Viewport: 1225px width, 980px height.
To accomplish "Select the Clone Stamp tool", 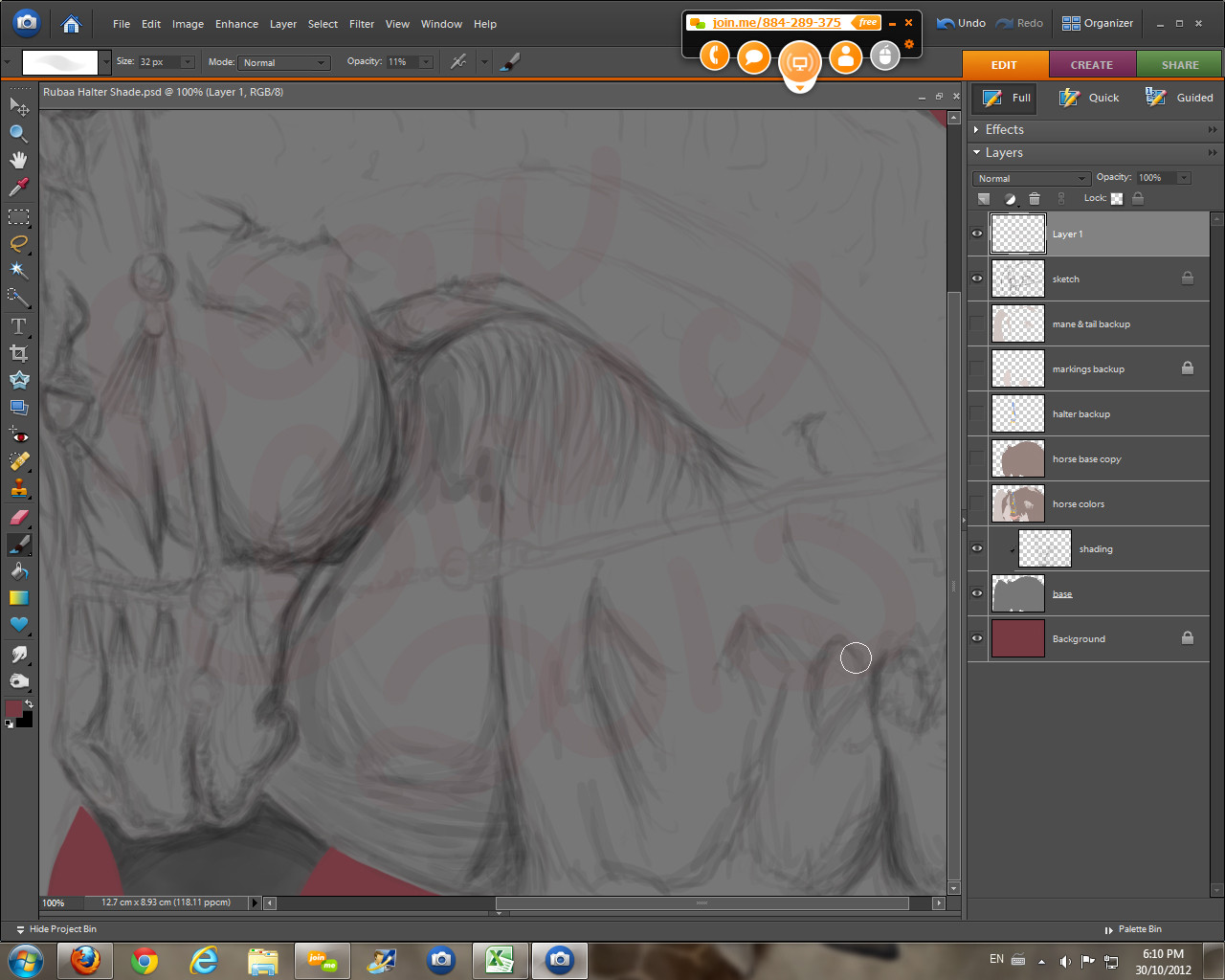I will (x=19, y=488).
